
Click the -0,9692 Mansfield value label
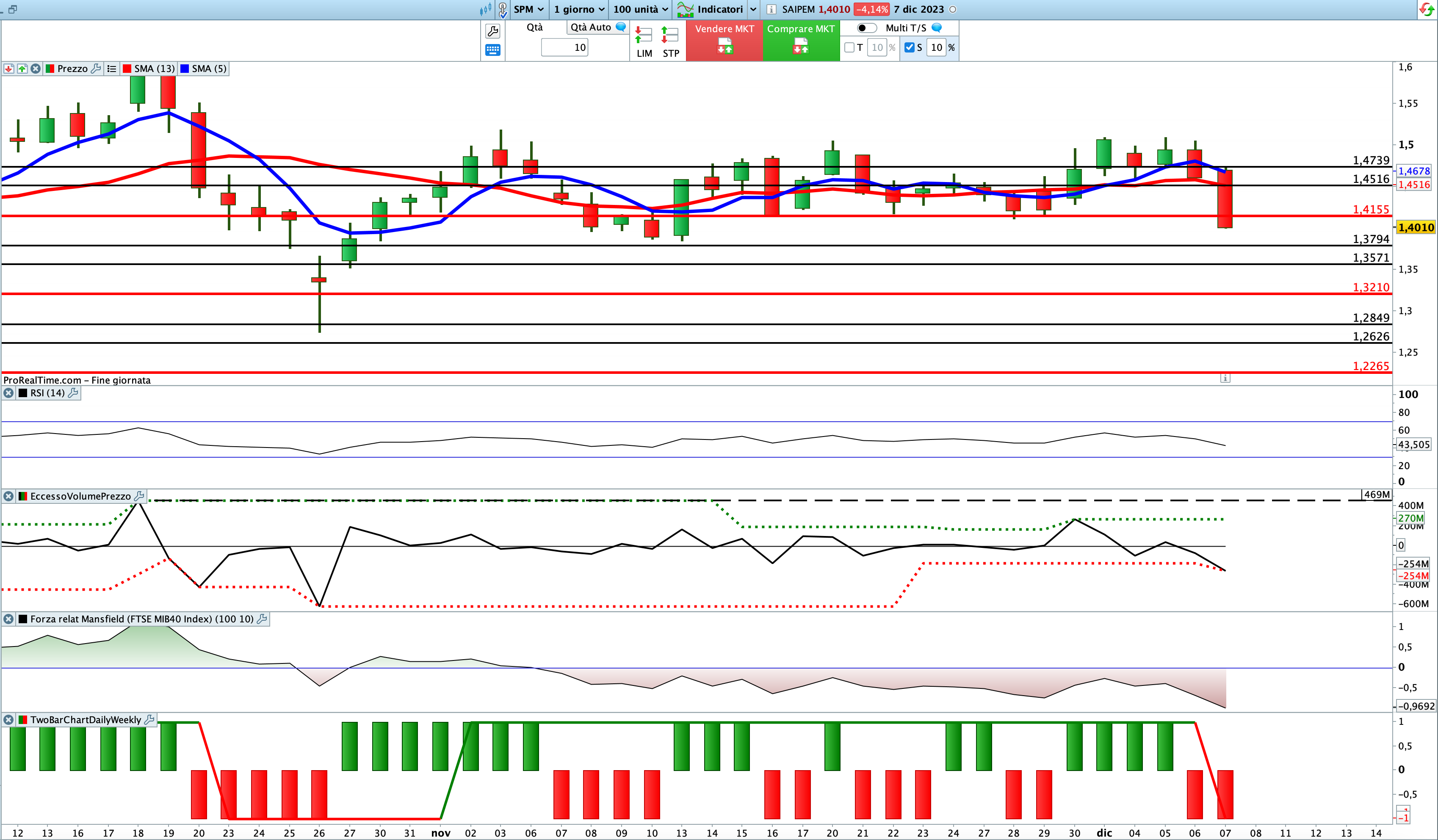pos(1416,706)
